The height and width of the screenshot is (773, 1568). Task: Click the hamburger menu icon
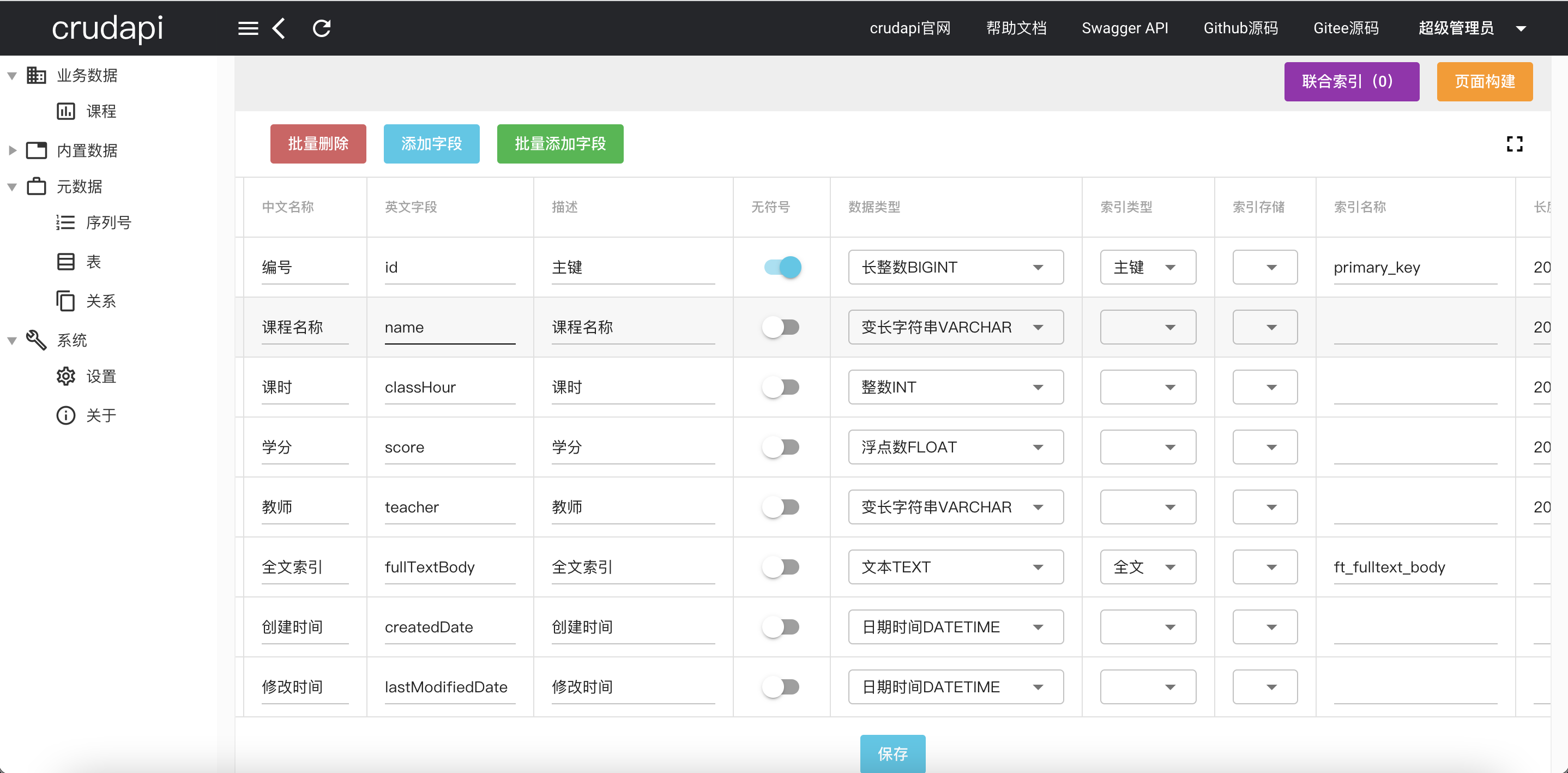[248, 28]
